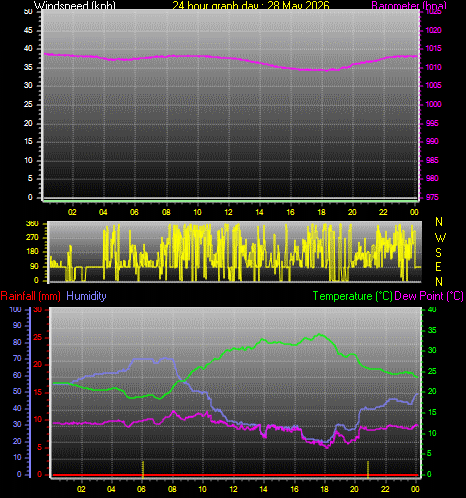This screenshot has width=466, height=498.
Task: Click 1000 on the barometer axis
Action: point(433,104)
